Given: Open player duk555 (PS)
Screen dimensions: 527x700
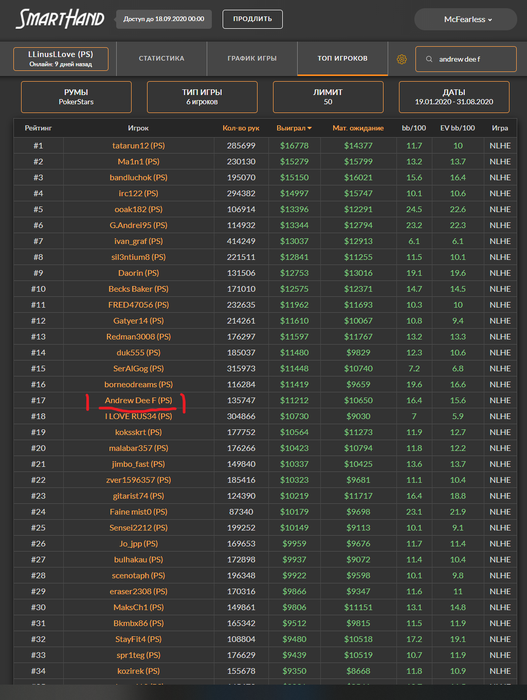Looking at the screenshot, I should [x=138, y=353].
